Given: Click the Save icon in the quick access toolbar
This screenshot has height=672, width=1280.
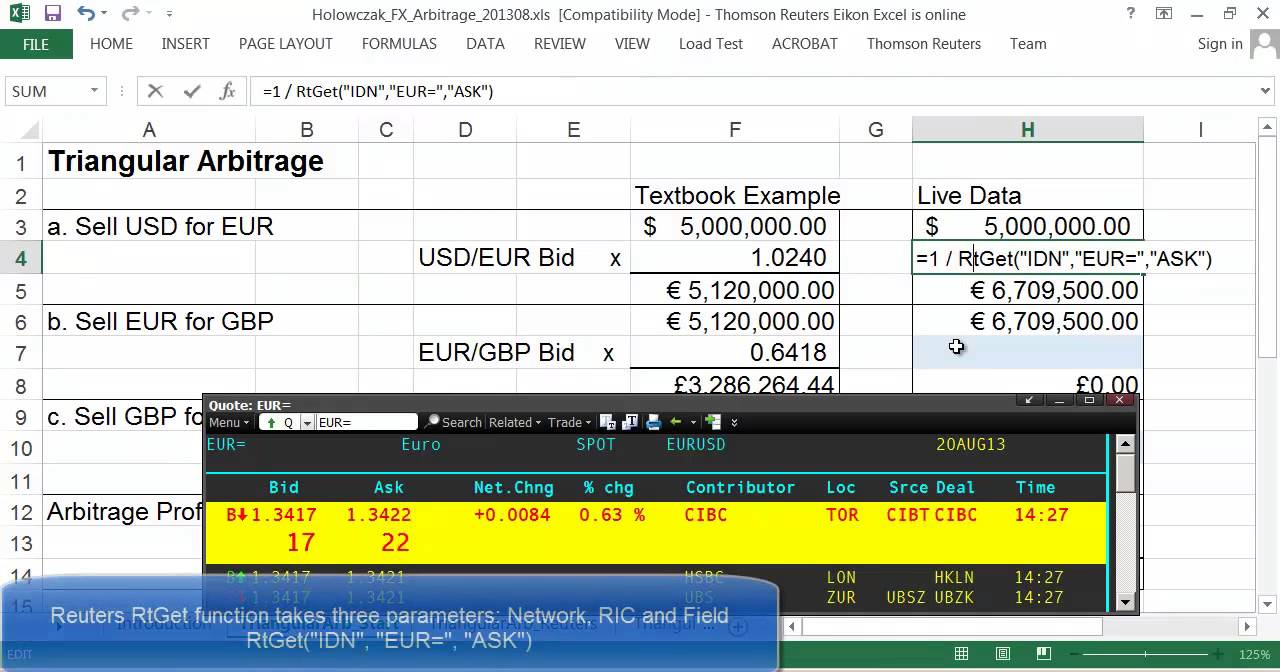Looking at the screenshot, I should coord(53,14).
